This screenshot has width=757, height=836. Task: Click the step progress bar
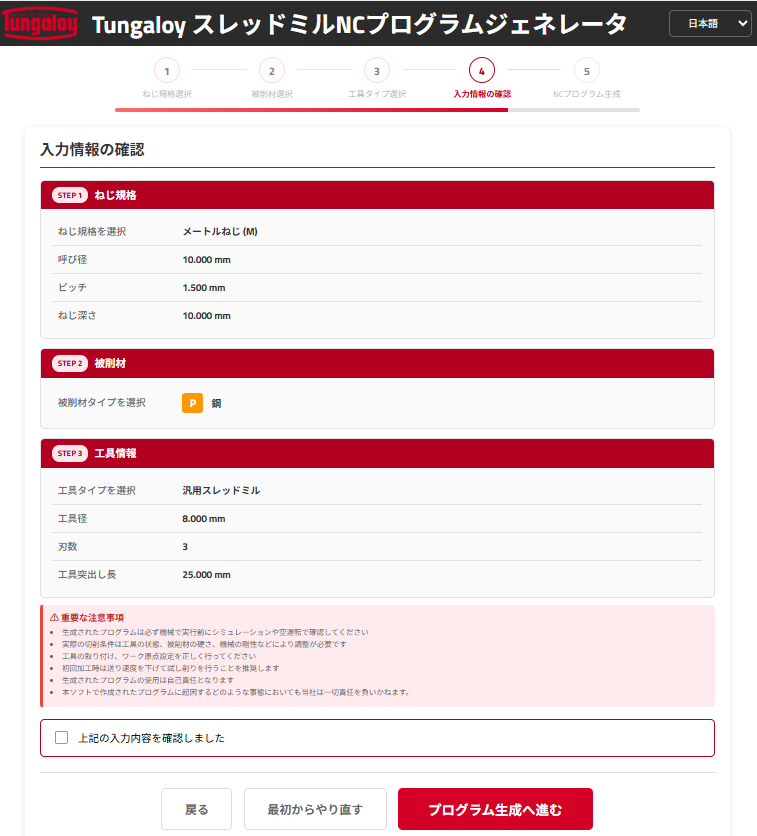coord(377,110)
